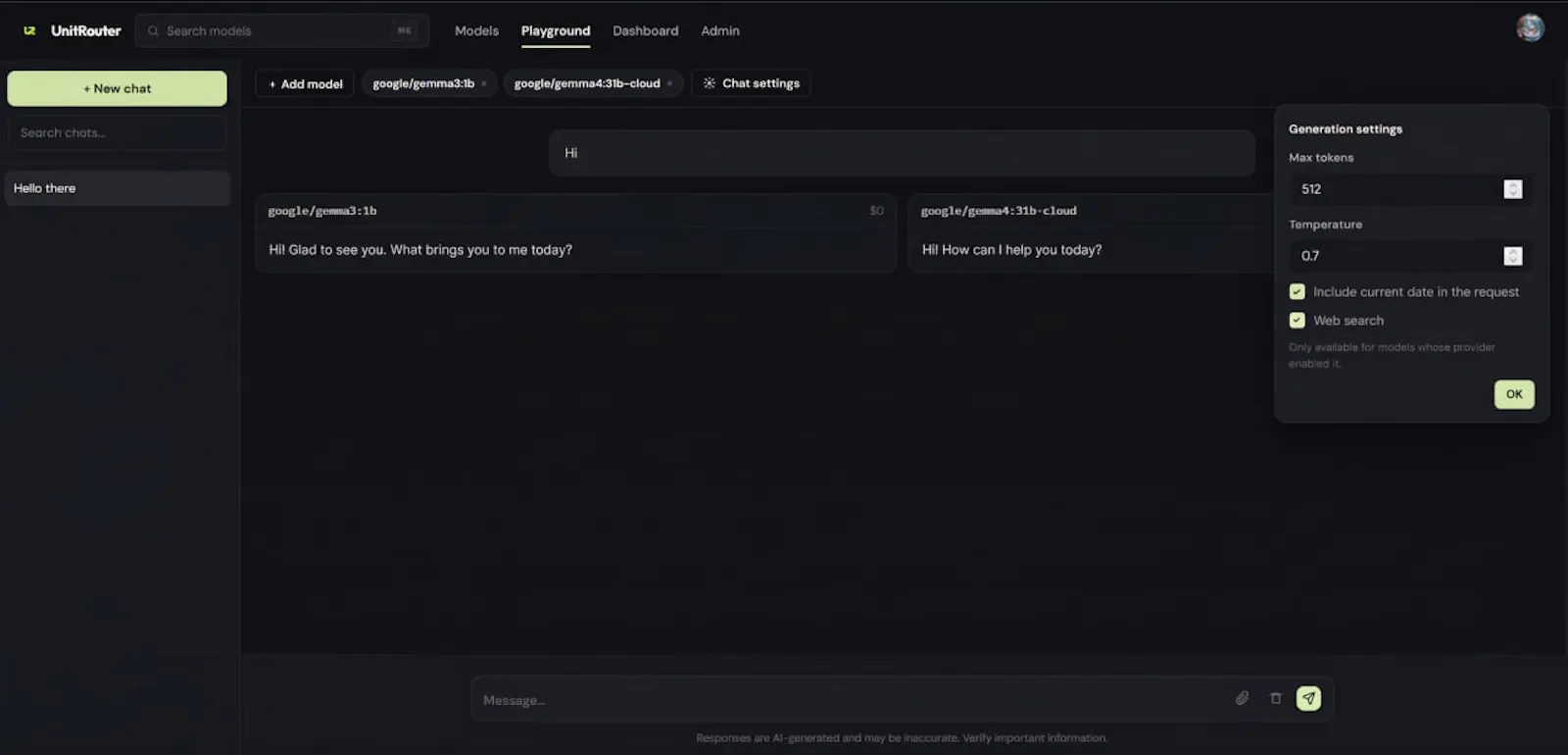This screenshot has height=755, width=1568.
Task: Click the paperclip attach file icon
Action: pos(1242,698)
